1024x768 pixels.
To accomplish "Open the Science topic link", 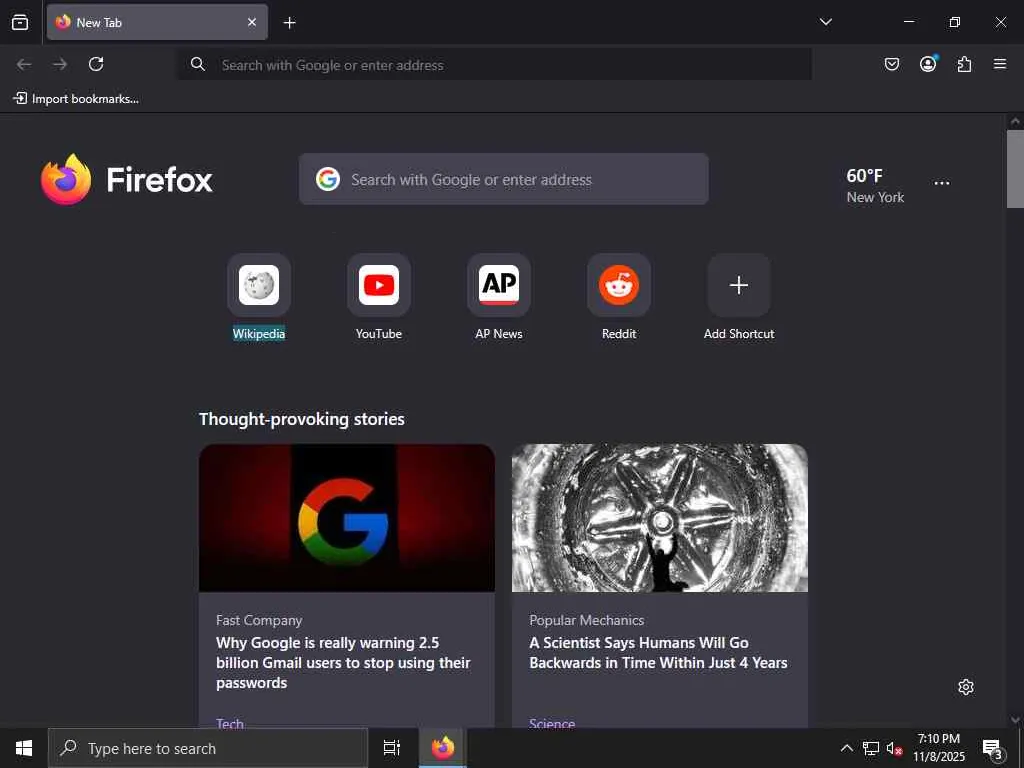I will tap(552, 723).
